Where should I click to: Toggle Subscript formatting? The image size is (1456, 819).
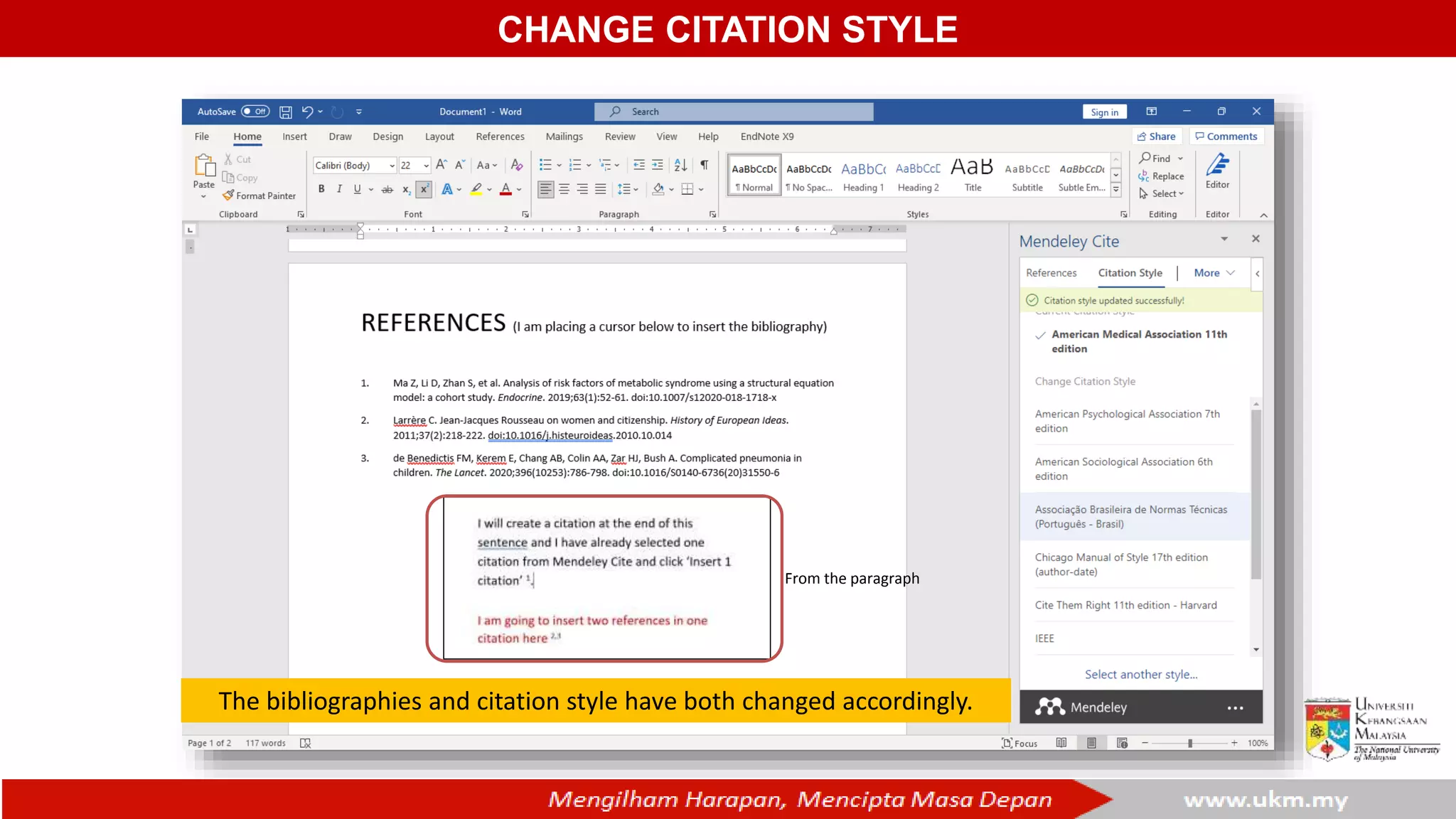(406, 189)
